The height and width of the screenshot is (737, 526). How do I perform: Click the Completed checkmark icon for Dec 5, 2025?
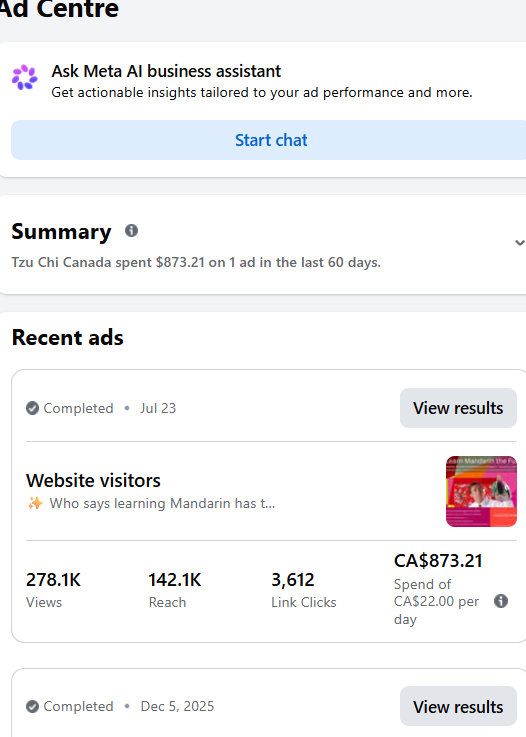click(x=32, y=706)
